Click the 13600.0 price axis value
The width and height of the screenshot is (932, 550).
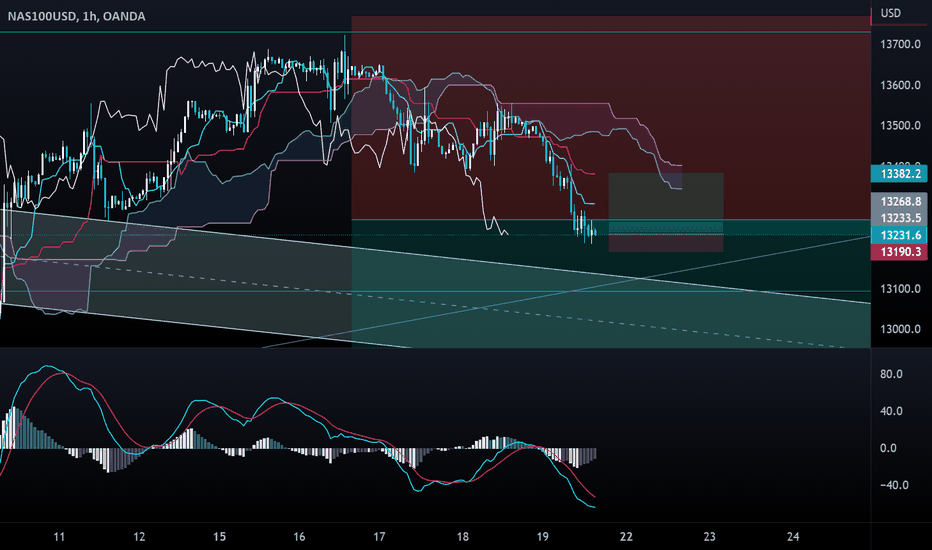[x=900, y=85]
